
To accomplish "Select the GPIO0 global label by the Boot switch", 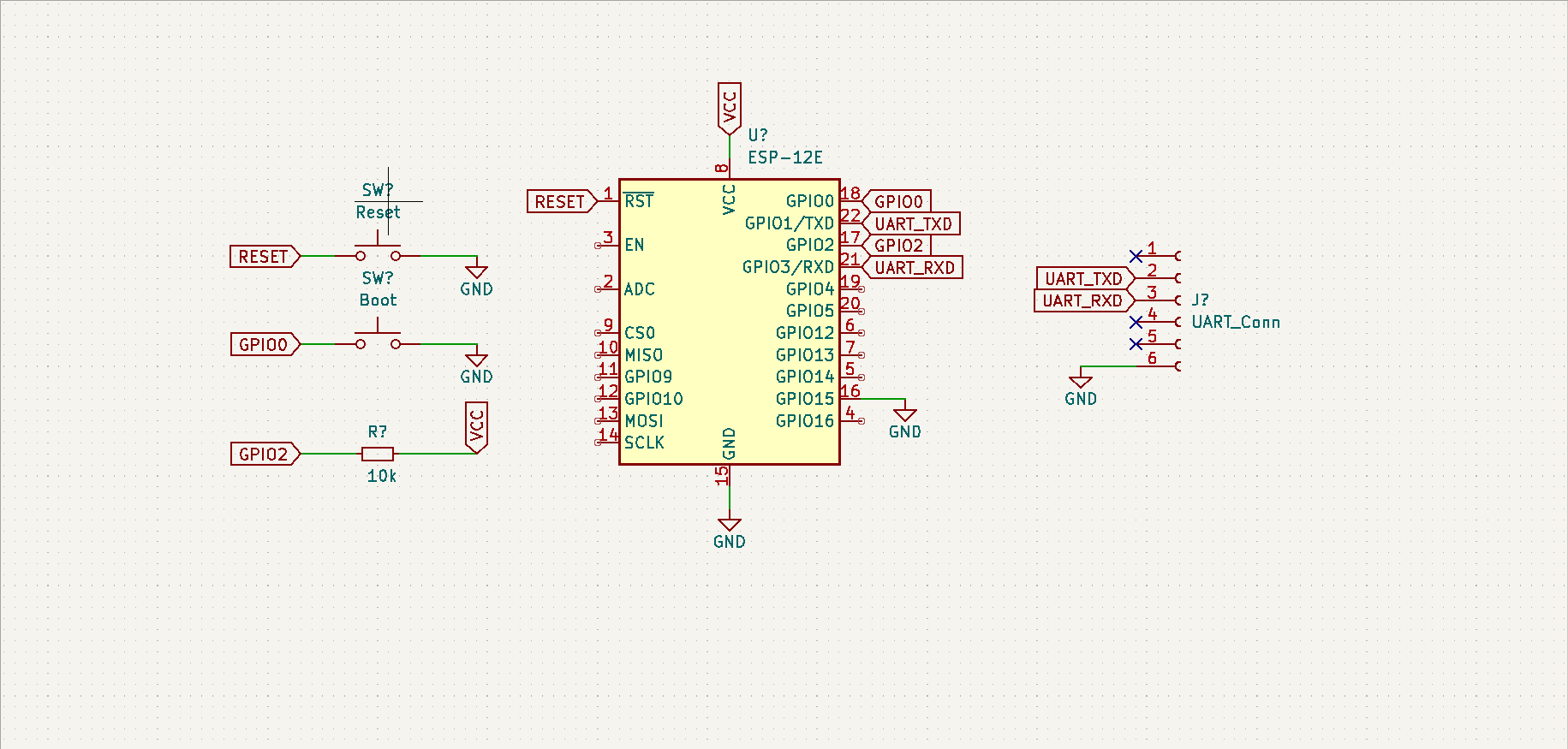I will pos(265,344).
